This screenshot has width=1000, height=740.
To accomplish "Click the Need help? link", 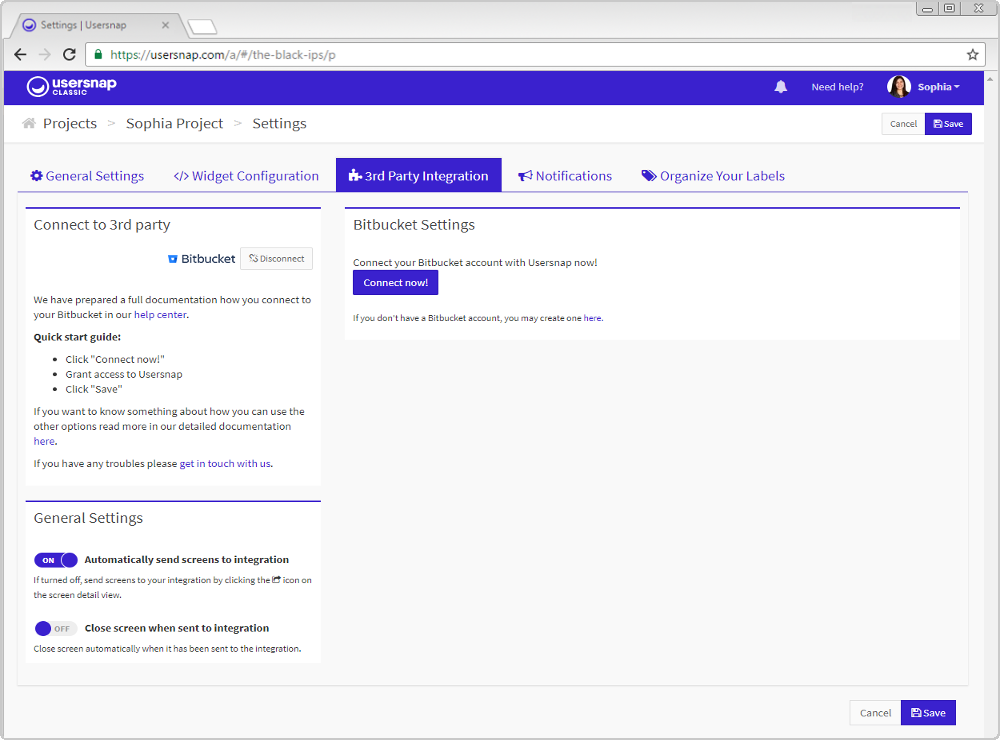I will pyautogui.click(x=837, y=87).
